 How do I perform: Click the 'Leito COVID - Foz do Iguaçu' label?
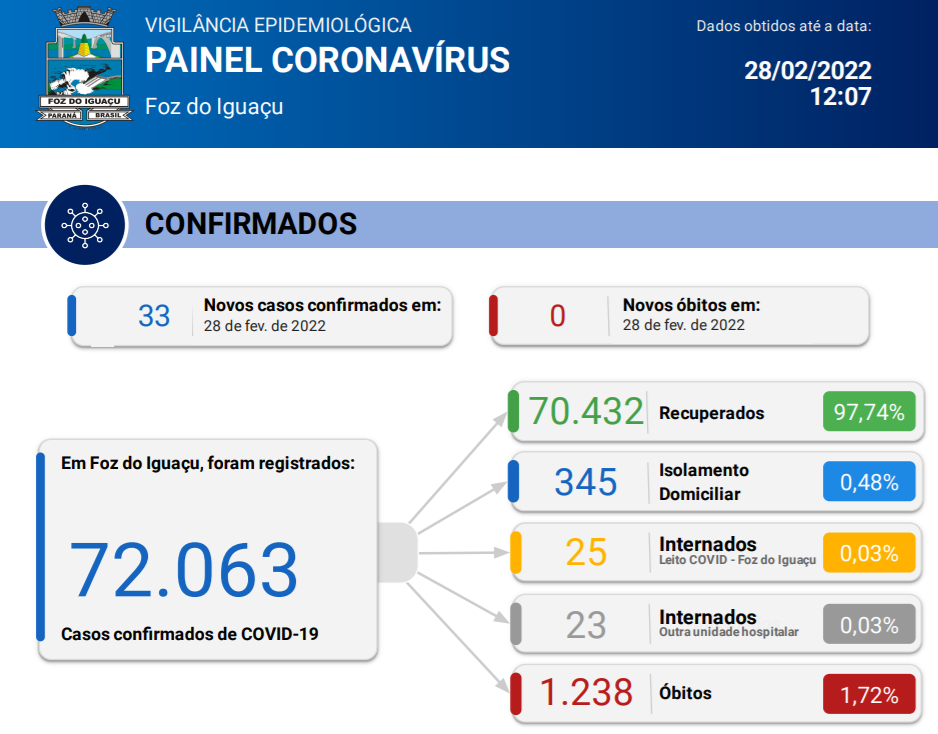[737, 560]
